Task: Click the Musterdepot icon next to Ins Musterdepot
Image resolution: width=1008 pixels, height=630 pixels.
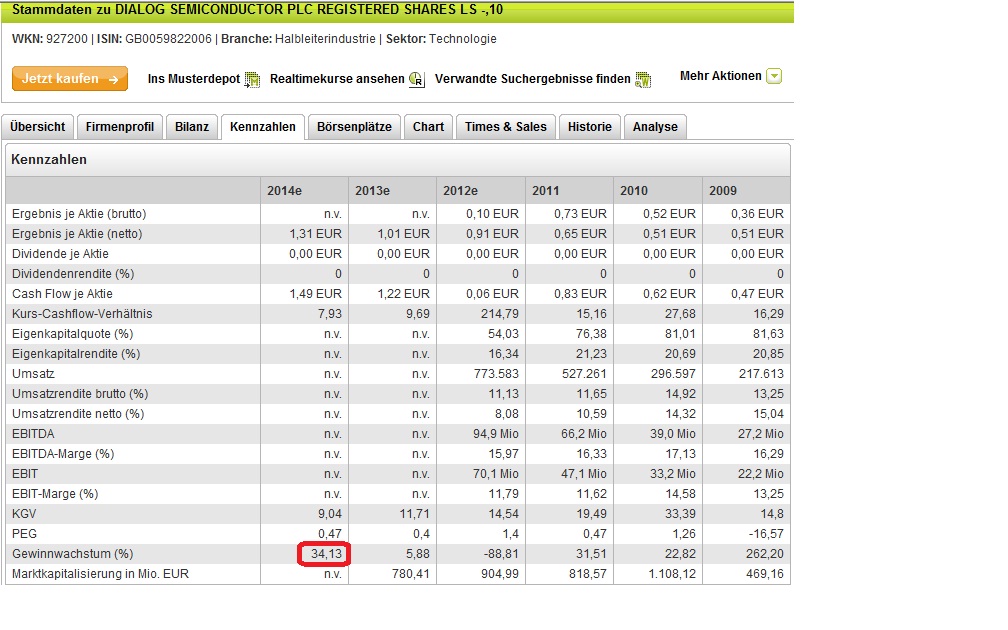Action: (x=252, y=79)
